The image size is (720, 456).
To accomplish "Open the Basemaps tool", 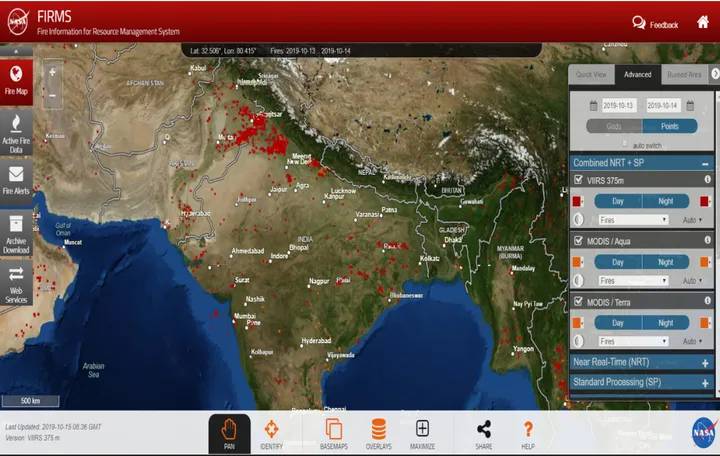I will pyautogui.click(x=334, y=433).
